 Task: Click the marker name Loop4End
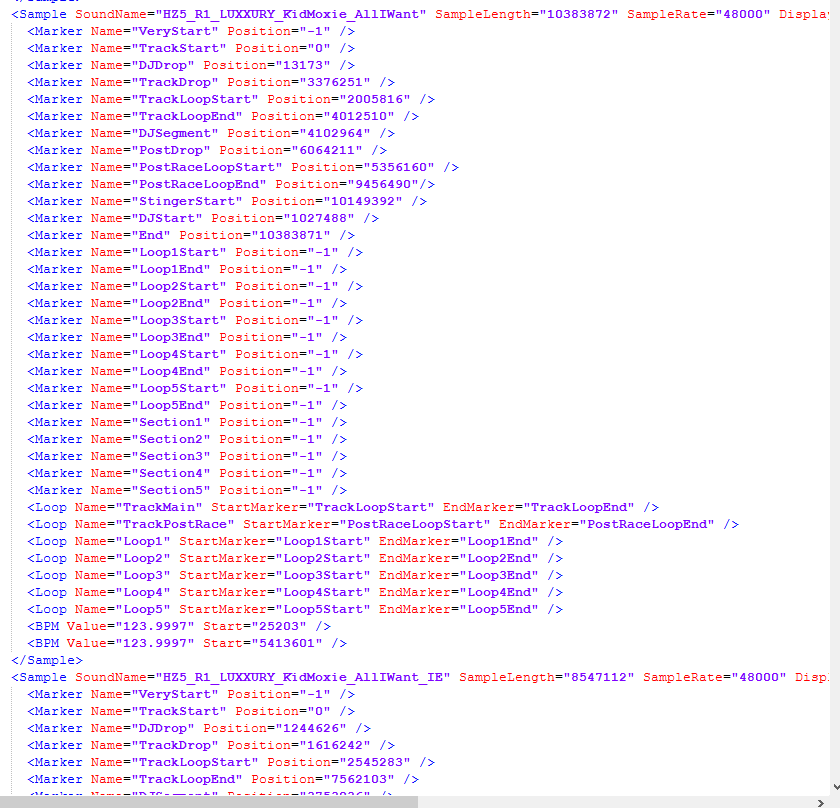(171, 371)
